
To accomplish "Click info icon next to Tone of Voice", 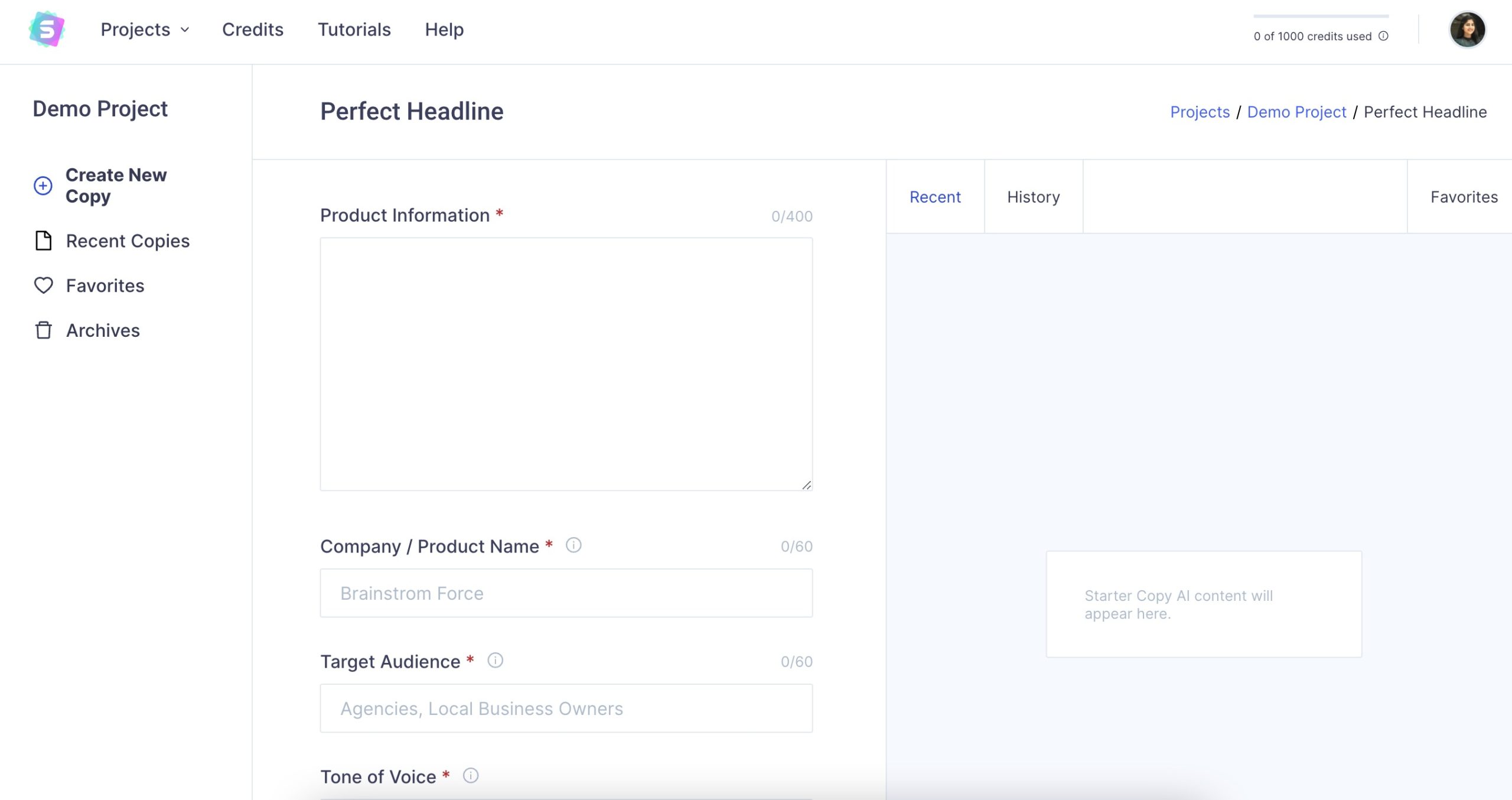I will click(x=470, y=775).
